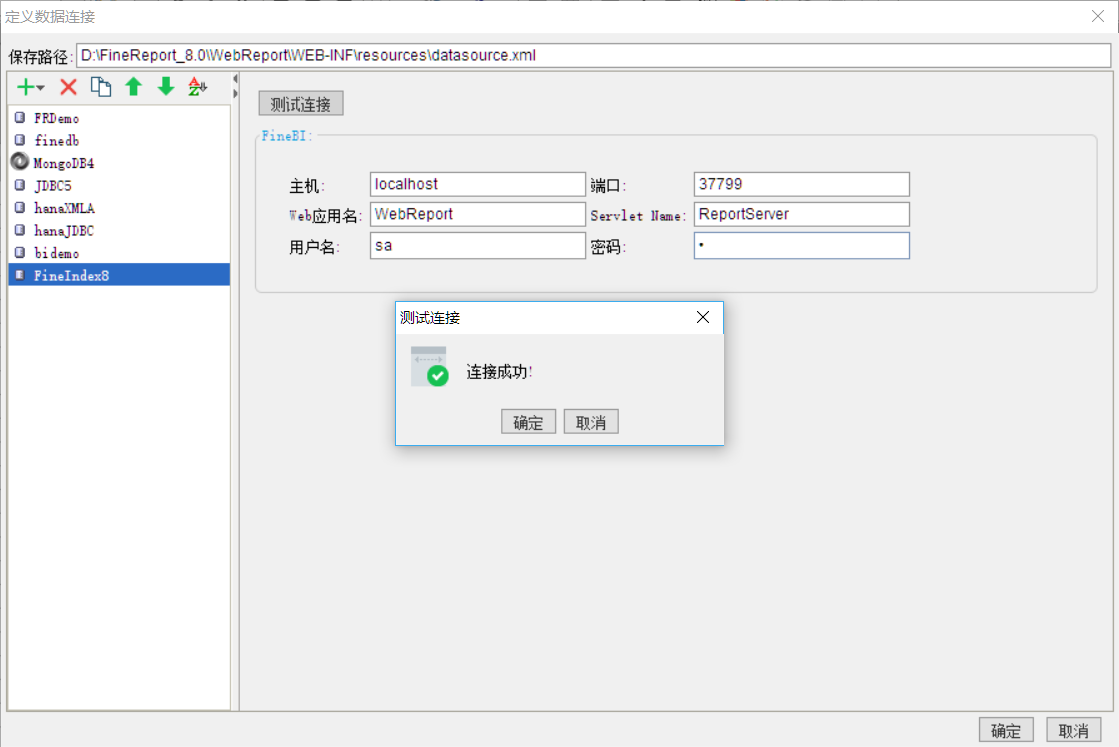Close the 测试连接 popup with its X
This screenshot has height=747, width=1119.
pos(703,317)
